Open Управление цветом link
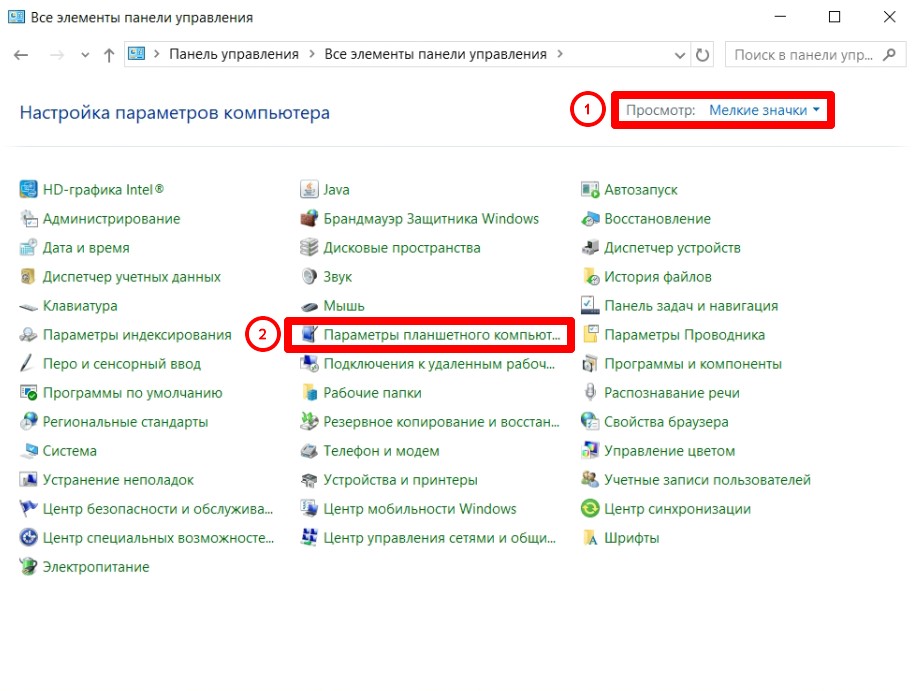Viewport: 916px width, 691px height. (x=669, y=450)
